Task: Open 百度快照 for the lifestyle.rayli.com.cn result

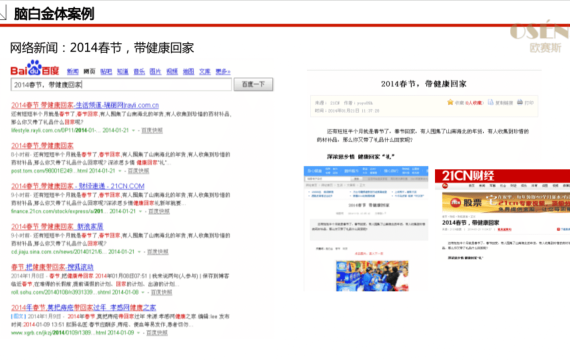Action: tap(152, 130)
